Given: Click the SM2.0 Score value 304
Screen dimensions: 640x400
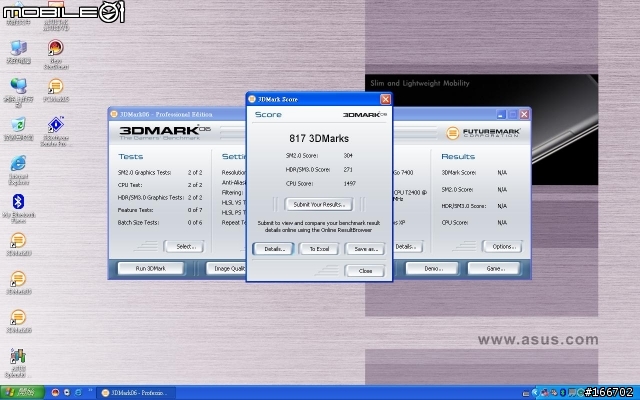Looking at the screenshot, I should pyautogui.click(x=348, y=156).
